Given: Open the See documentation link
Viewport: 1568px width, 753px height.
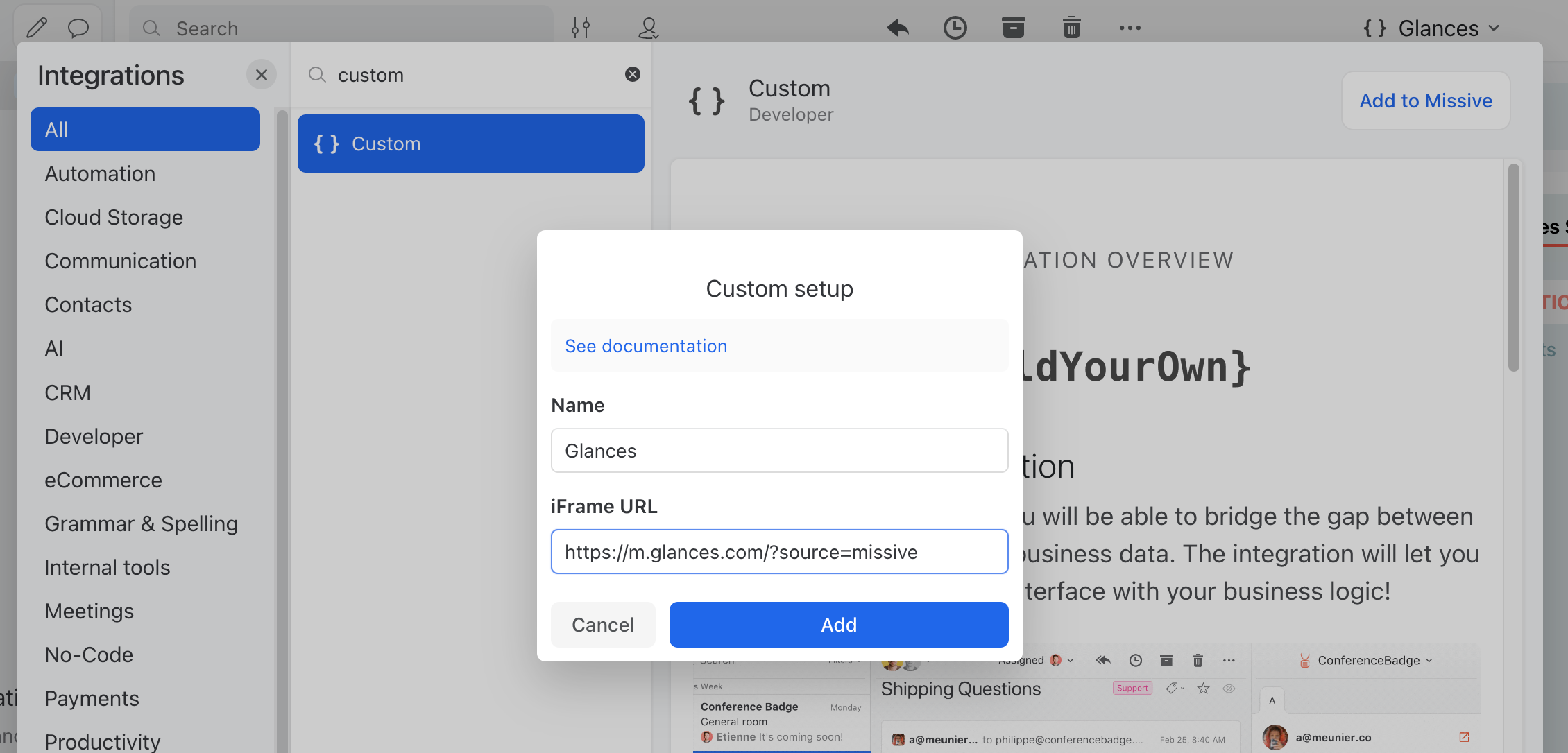Looking at the screenshot, I should tap(646, 346).
